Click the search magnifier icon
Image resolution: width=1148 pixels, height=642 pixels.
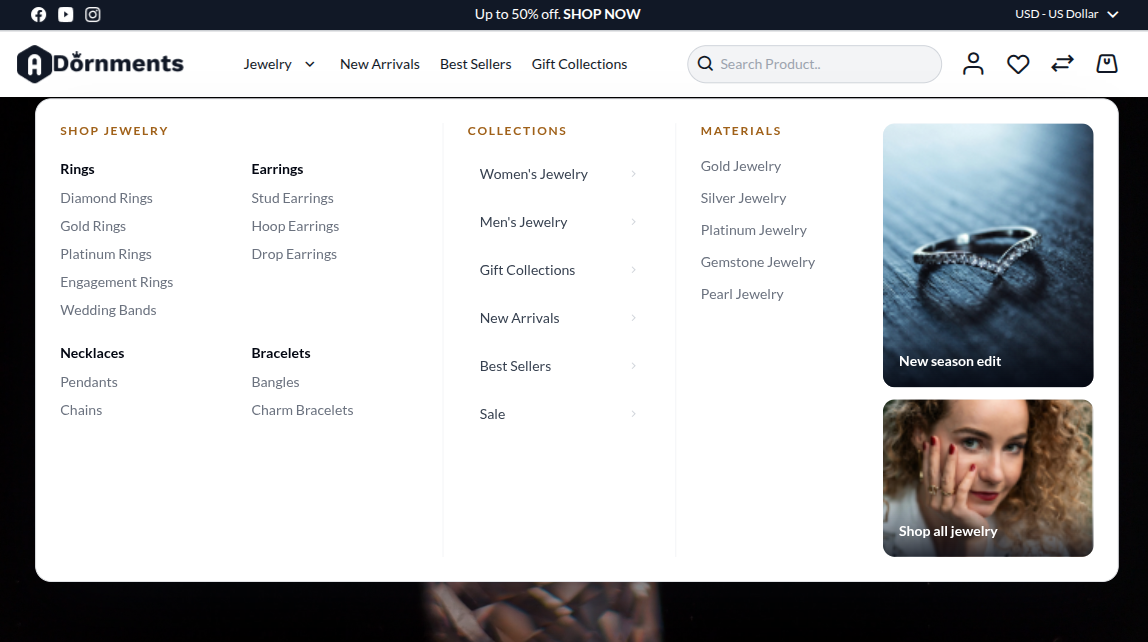705,64
